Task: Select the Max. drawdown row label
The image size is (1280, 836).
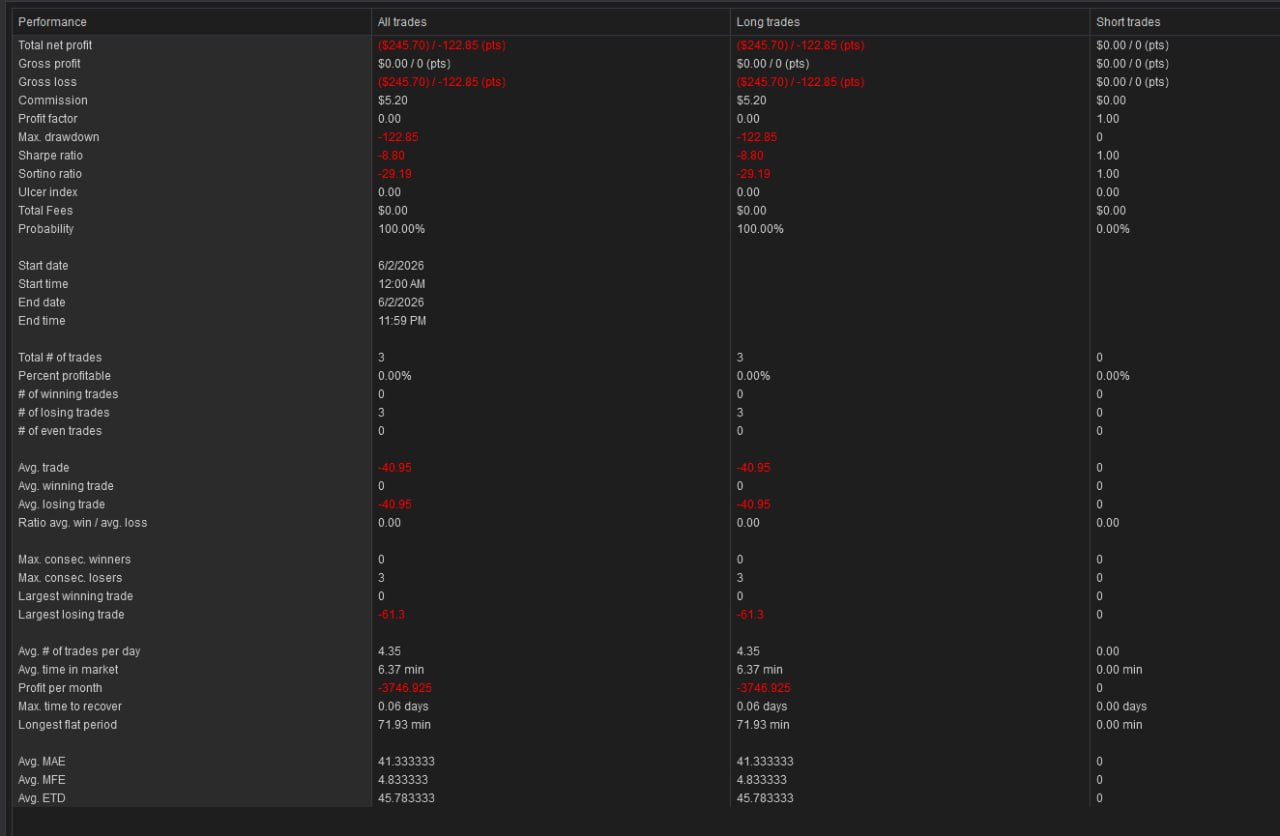Action: click(58, 137)
